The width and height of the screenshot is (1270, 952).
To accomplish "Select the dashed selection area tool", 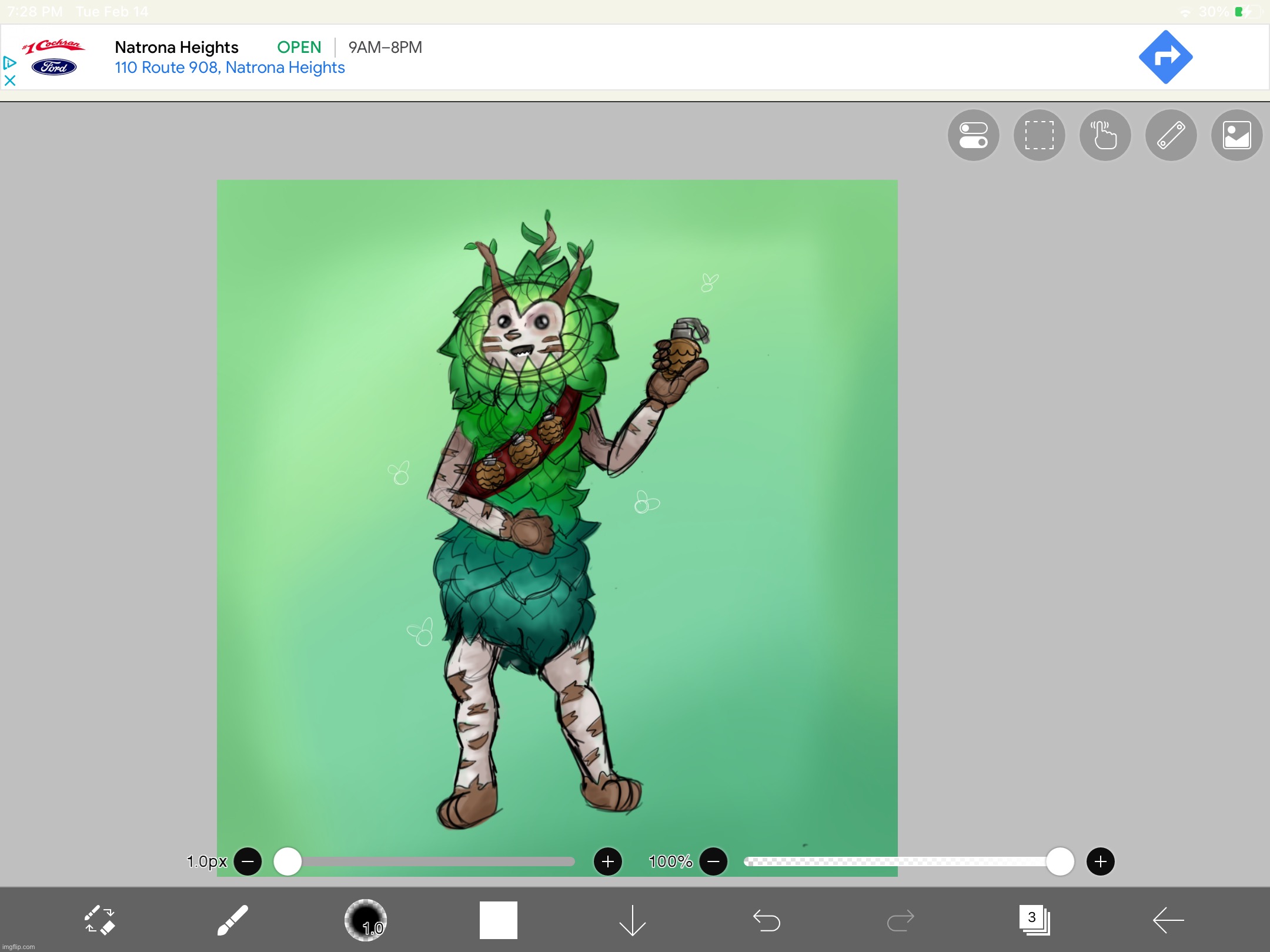I will (1039, 135).
